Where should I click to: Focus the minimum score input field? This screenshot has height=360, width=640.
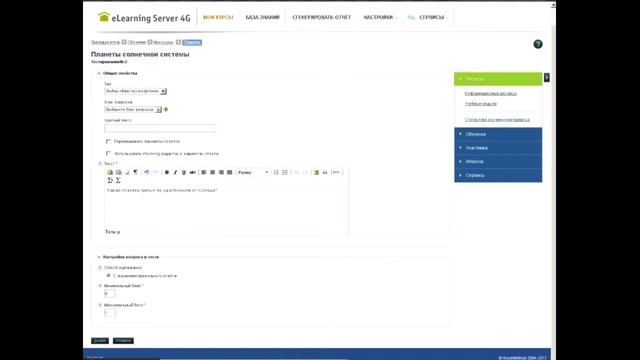pyautogui.click(x=110, y=293)
